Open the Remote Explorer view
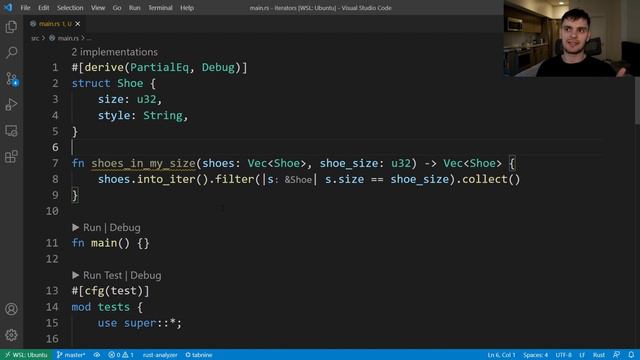The image size is (640, 360). [11, 131]
